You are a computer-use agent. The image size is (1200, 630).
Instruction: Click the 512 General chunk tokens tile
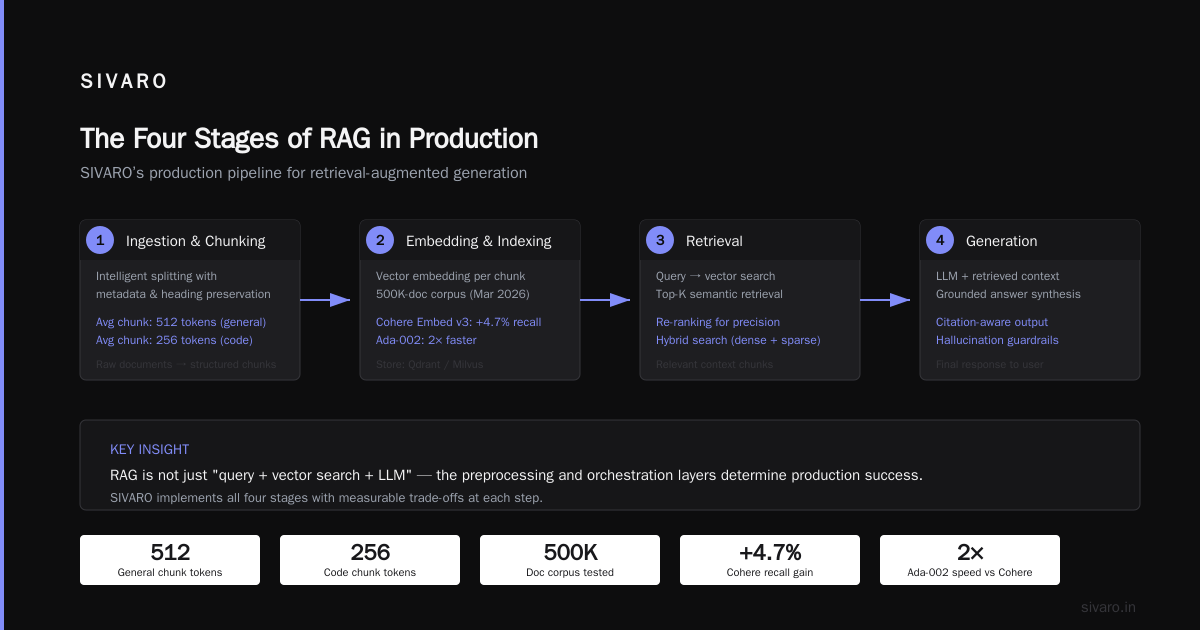170,560
